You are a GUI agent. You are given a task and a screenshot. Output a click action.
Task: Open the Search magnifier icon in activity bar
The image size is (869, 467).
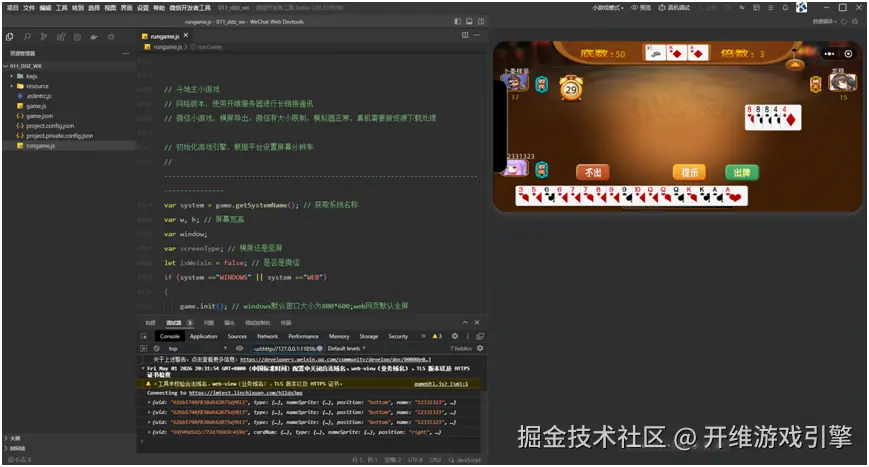pyautogui.click(x=27, y=37)
